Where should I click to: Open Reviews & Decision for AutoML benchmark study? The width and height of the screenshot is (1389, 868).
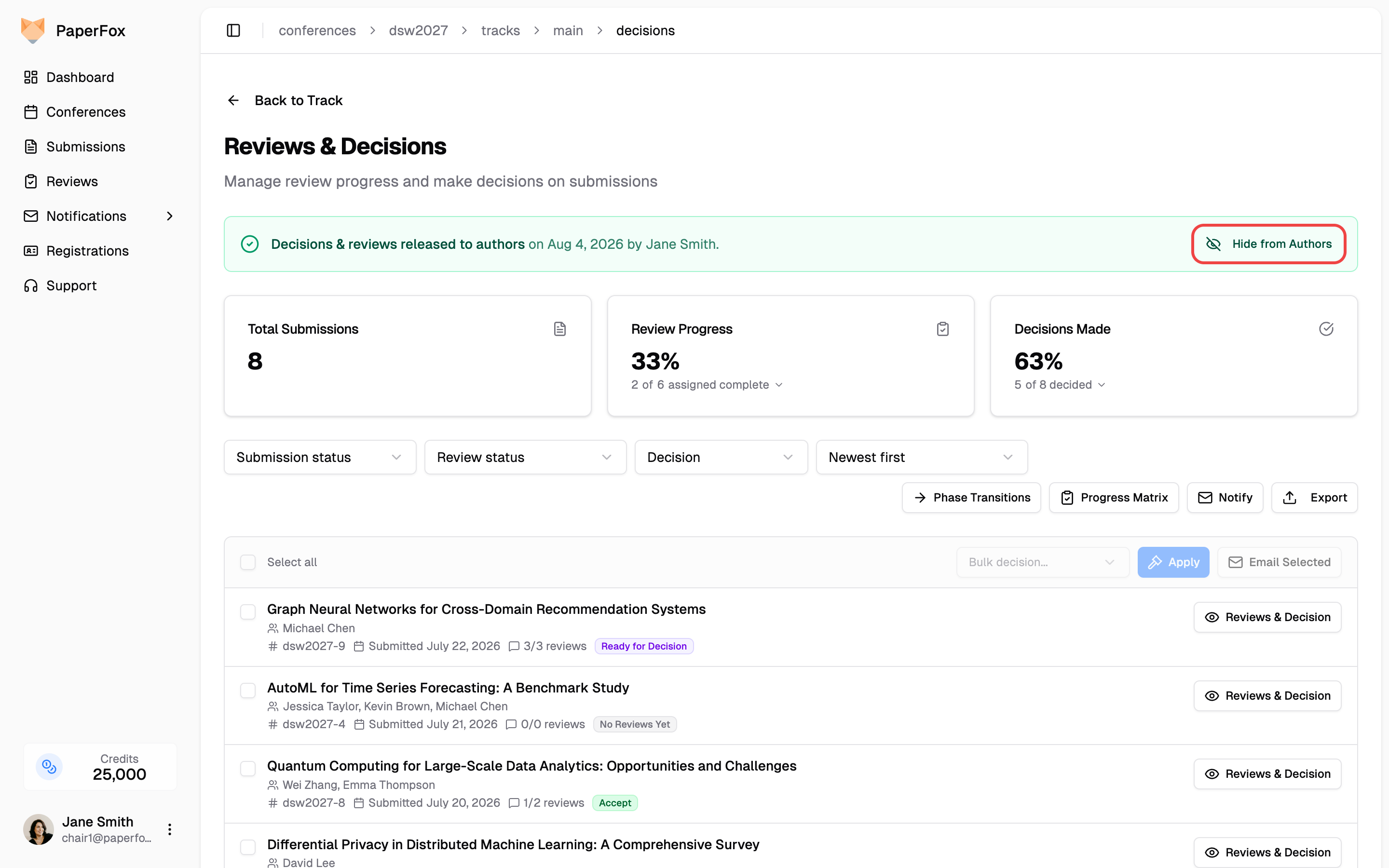pos(1267,696)
